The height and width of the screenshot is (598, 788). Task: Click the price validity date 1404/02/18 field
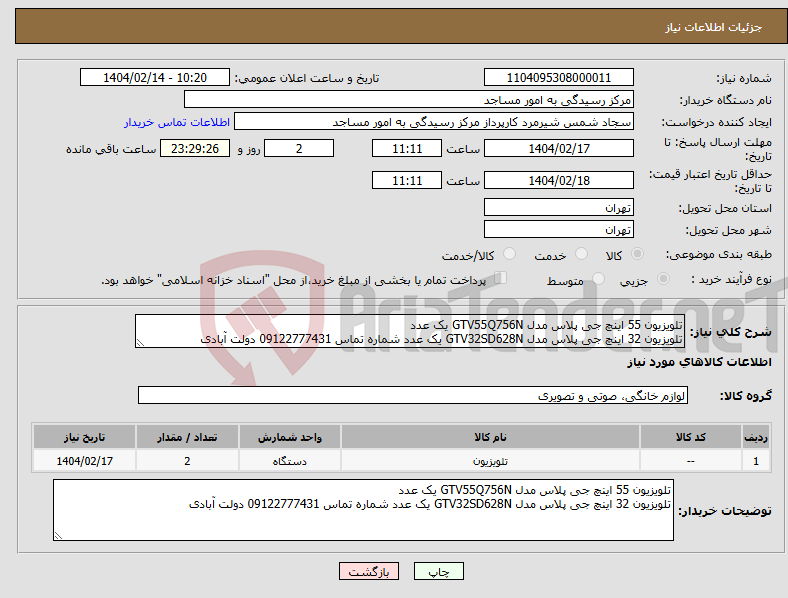(x=558, y=180)
